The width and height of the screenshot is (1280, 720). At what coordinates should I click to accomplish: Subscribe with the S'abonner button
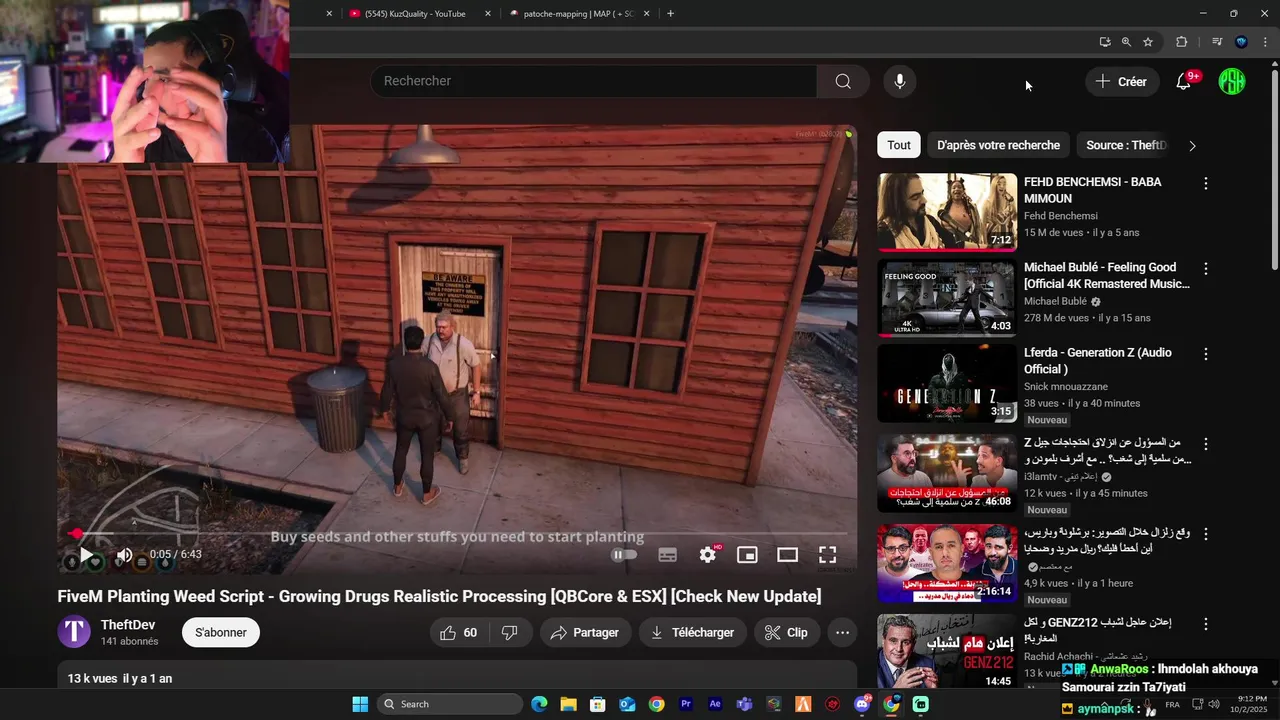coord(221,632)
